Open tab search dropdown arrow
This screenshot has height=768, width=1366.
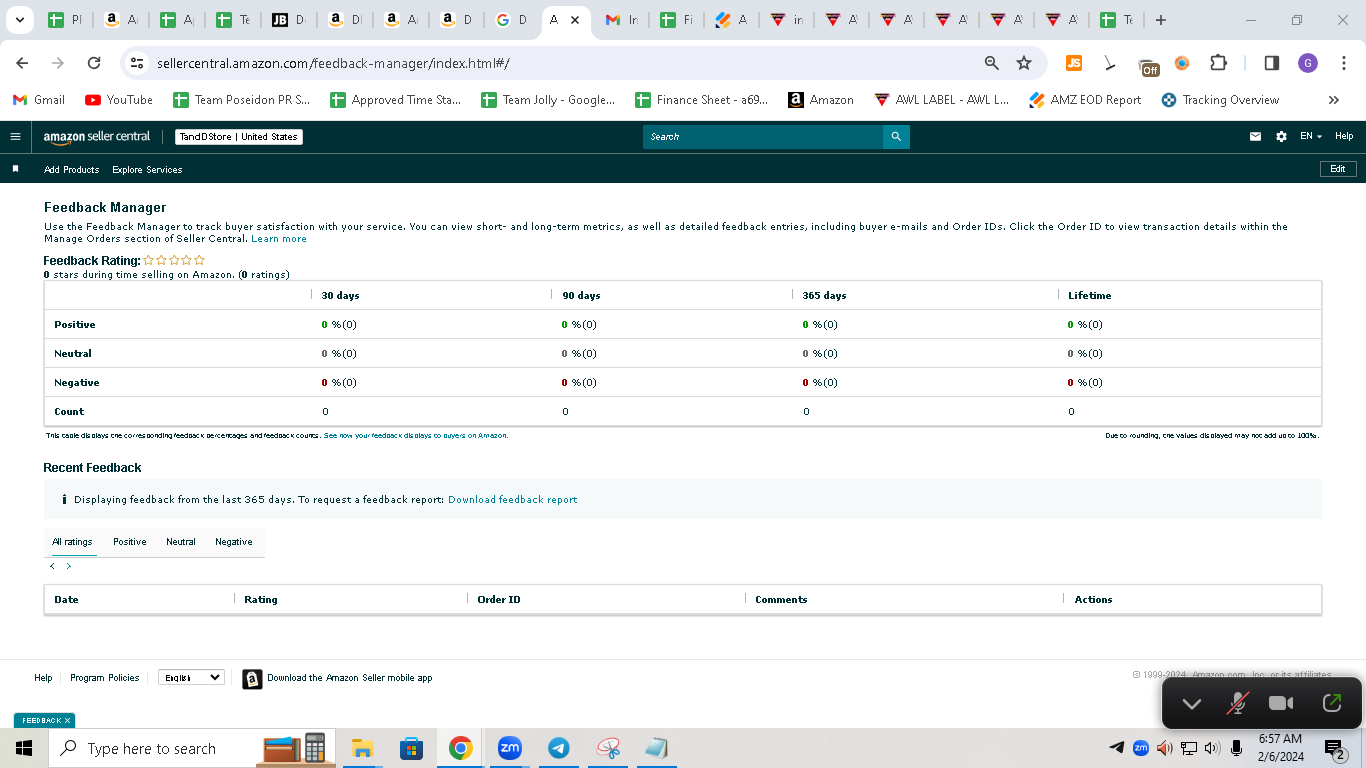[x=21, y=20]
